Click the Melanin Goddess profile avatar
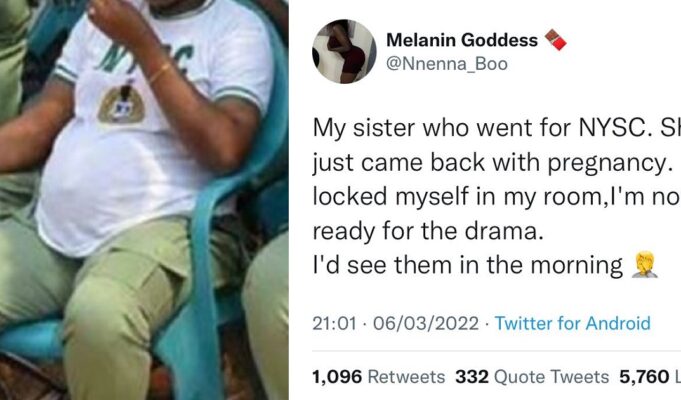This screenshot has width=681, height=400. [x=345, y=53]
